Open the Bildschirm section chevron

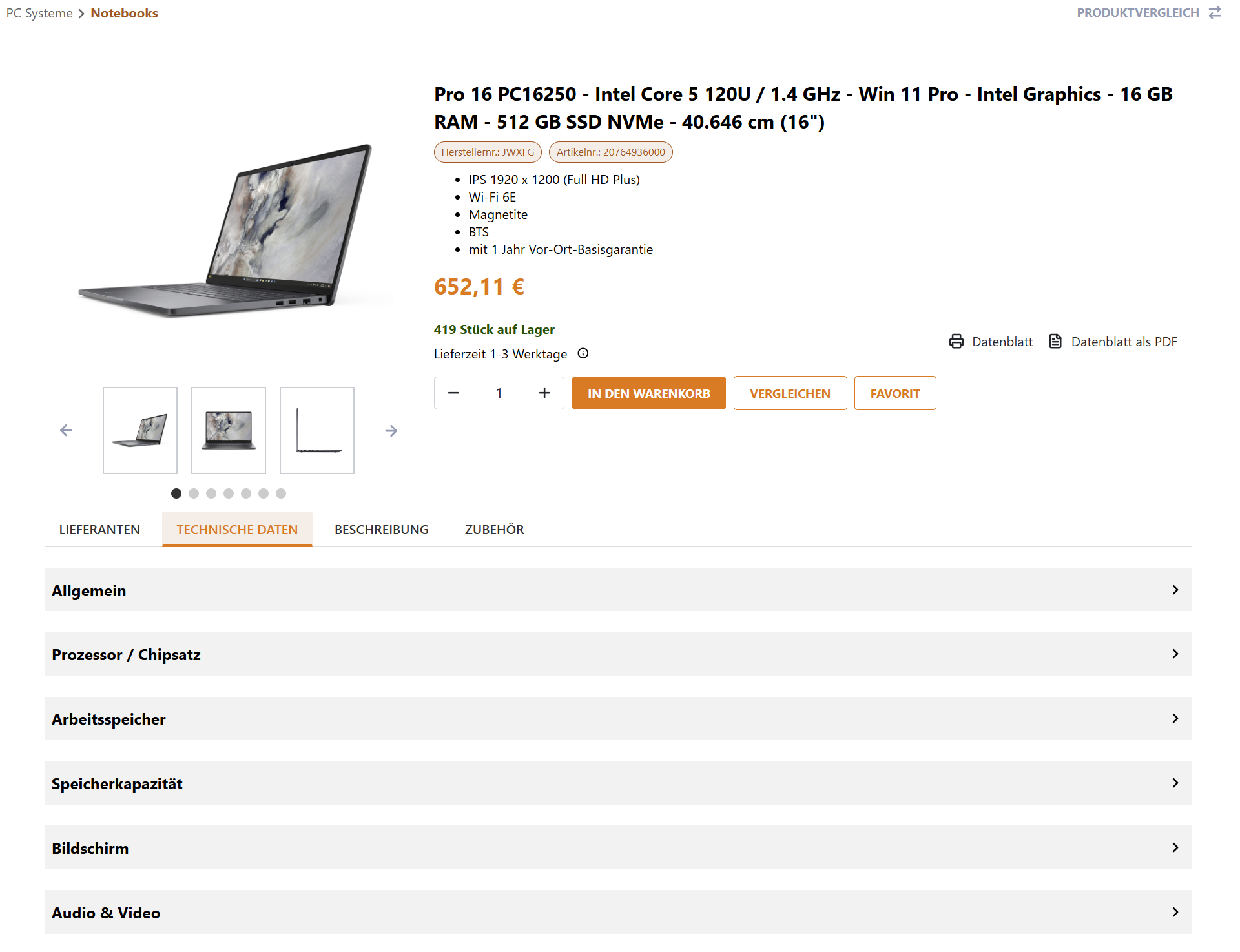click(1175, 847)
